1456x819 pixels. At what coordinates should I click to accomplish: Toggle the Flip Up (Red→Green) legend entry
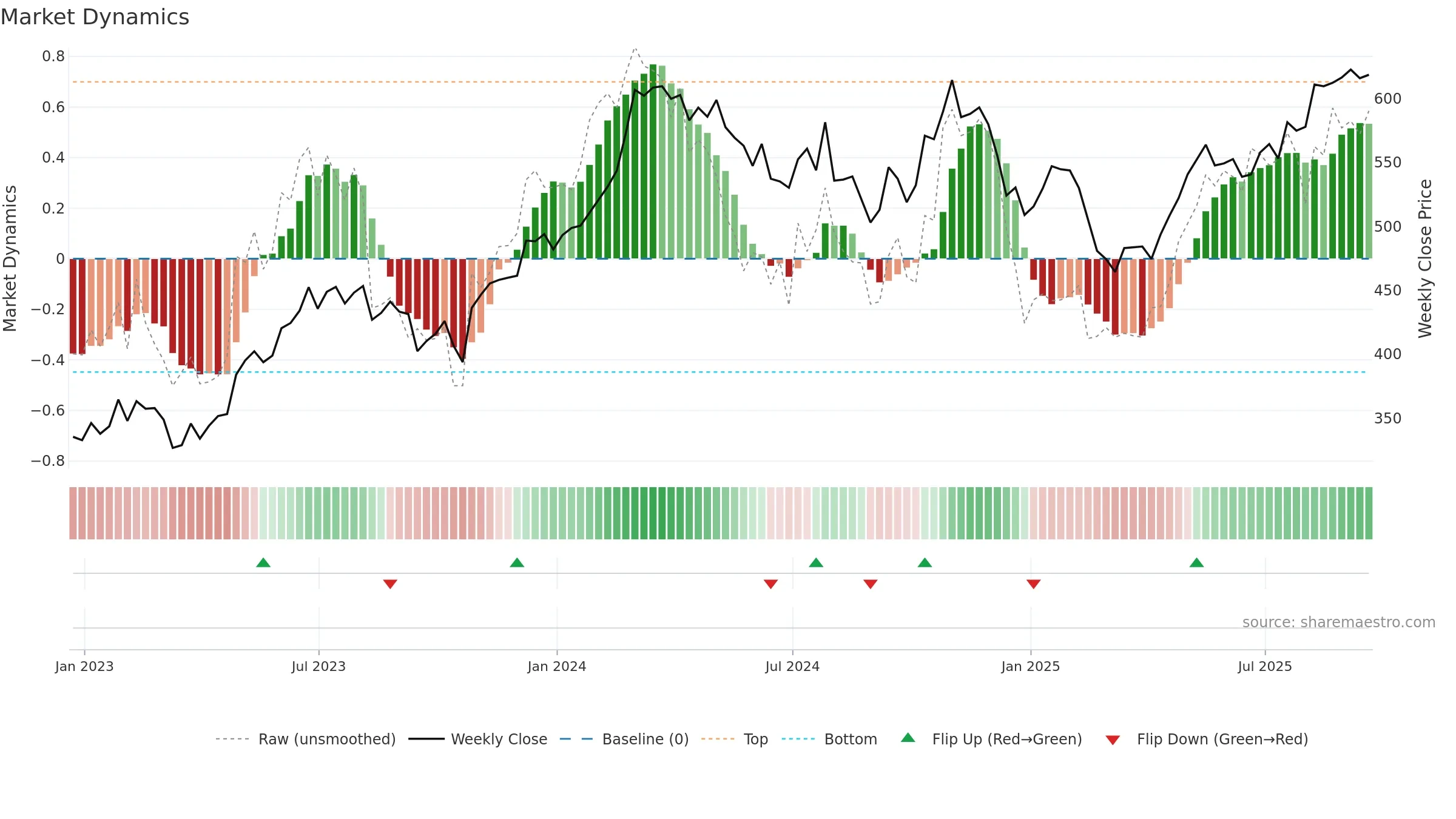pyautogui.click(x=991, y=739)
